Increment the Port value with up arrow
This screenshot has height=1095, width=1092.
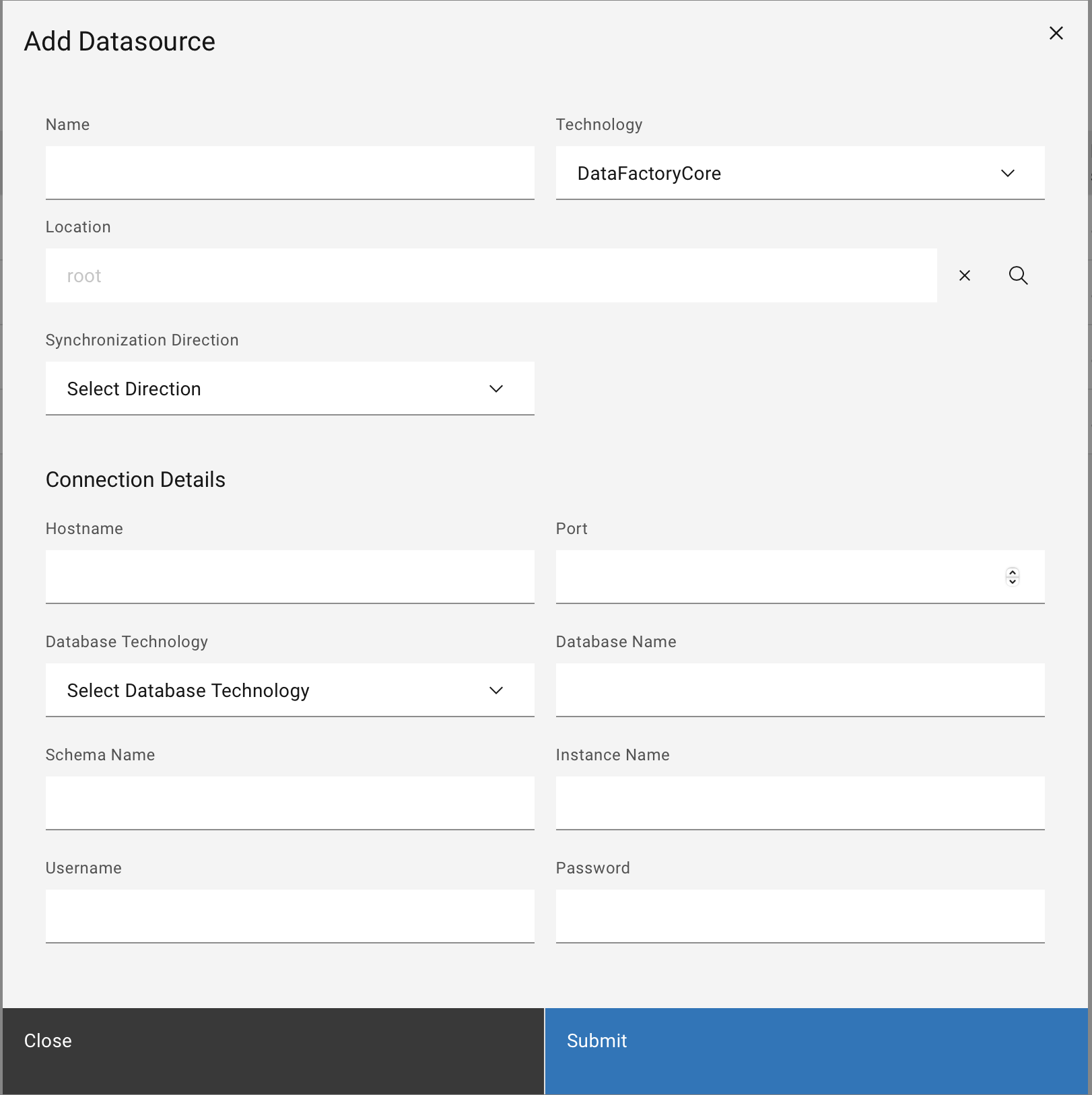click(1012, 572)
